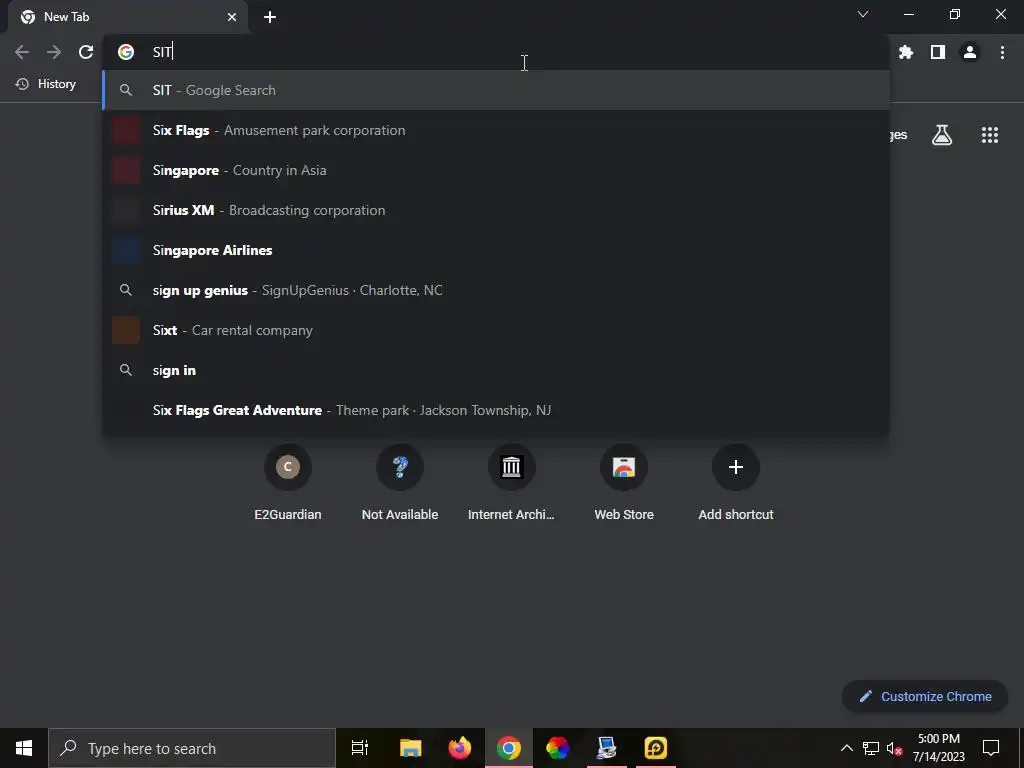
Task: Select the 'sign in' suggestion
Action: click(496, 370)
